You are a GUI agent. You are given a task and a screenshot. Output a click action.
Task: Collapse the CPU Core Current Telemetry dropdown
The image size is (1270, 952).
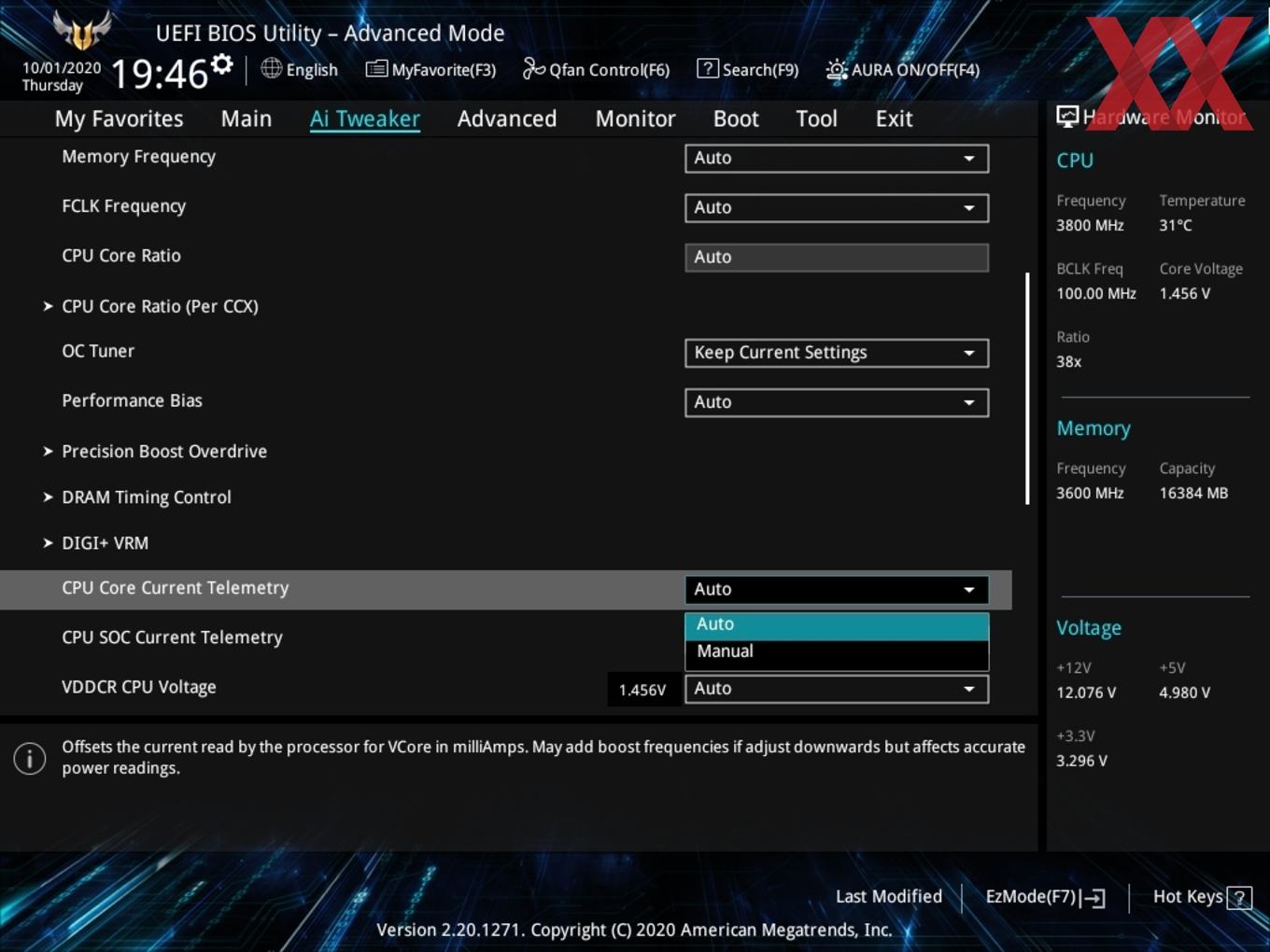pos(837,590)
